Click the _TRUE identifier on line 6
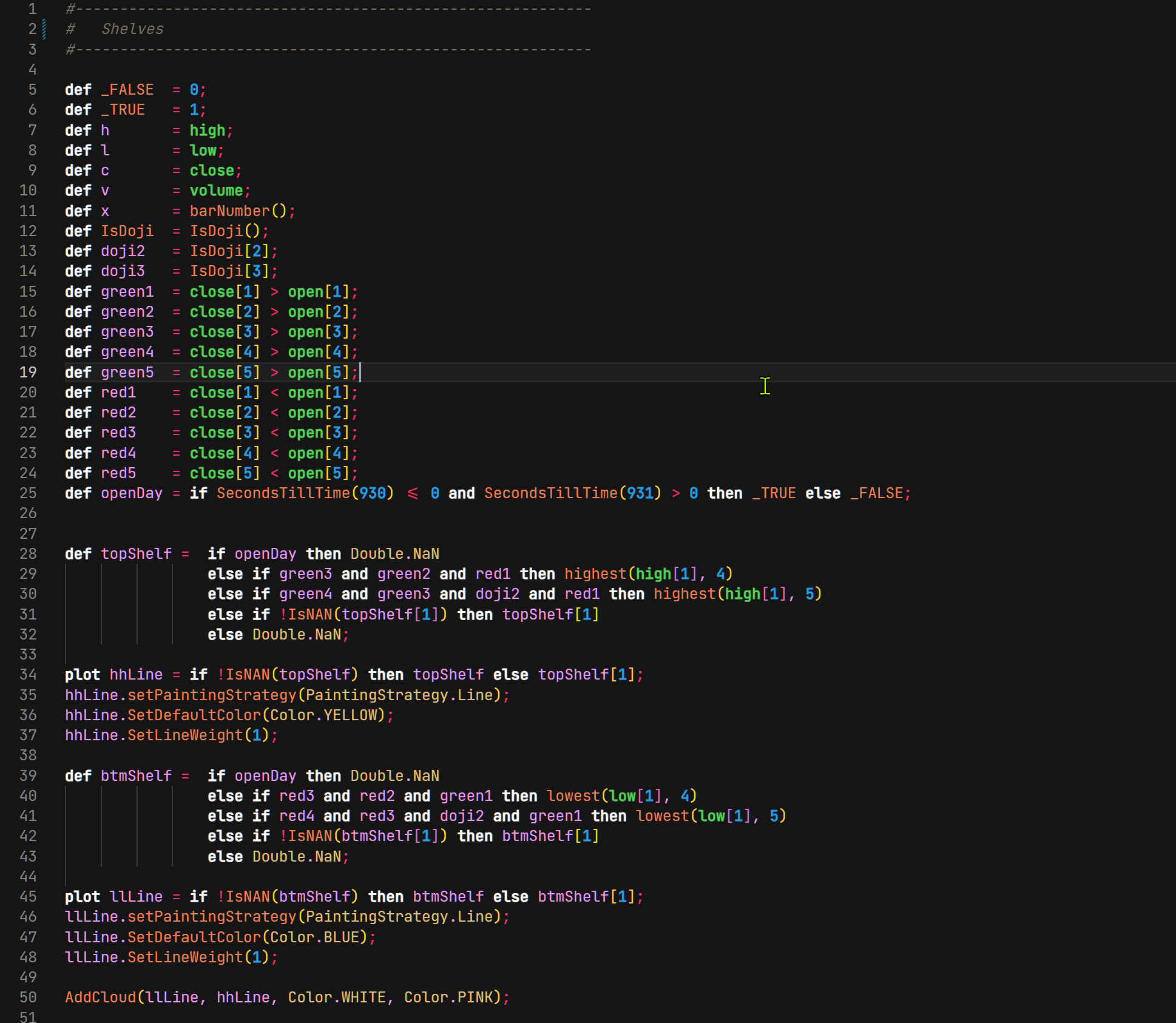Screen dimensions: 1176x1023 coord(123,109)
